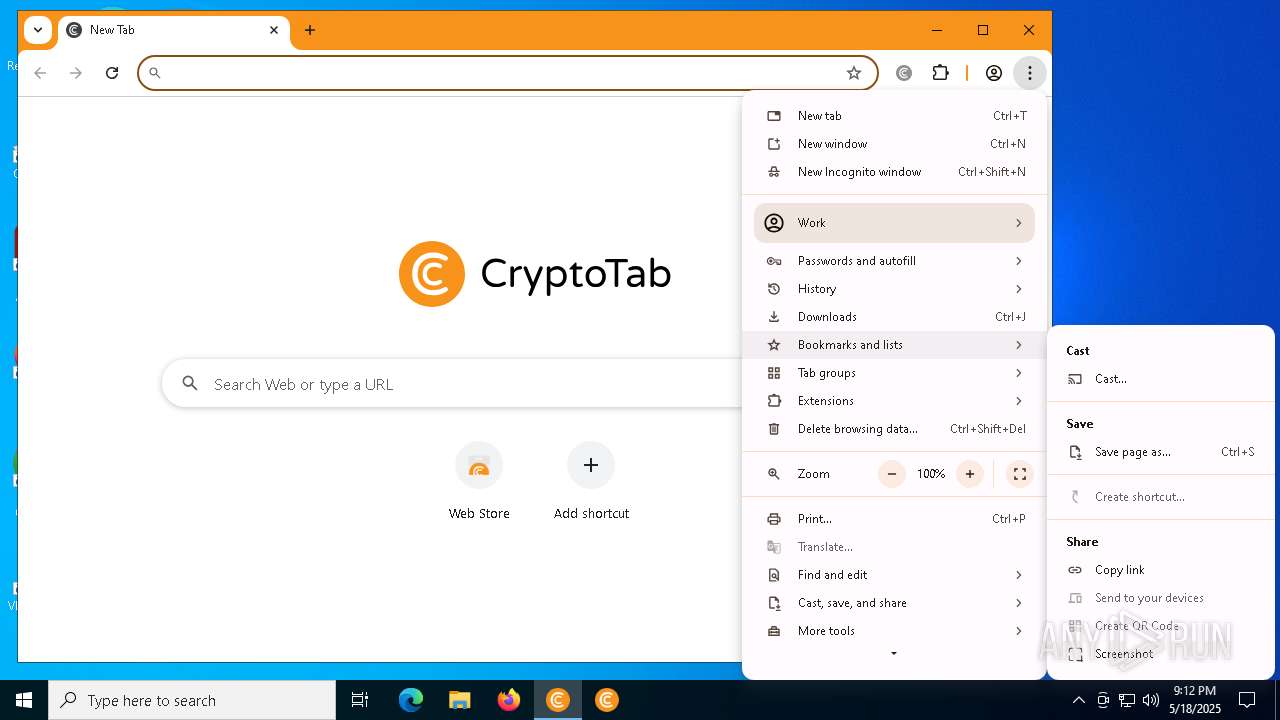Select New window menu entry
This screenshot has width=1280, height=720.
[x=894, y=144]
